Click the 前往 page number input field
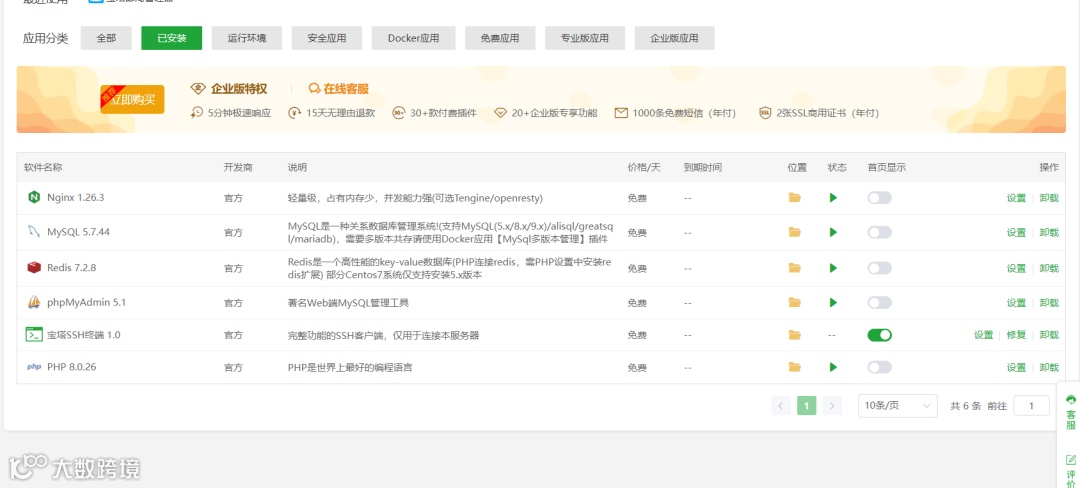The width and height of the screenshot is (1080, 488). (1031, 406)
